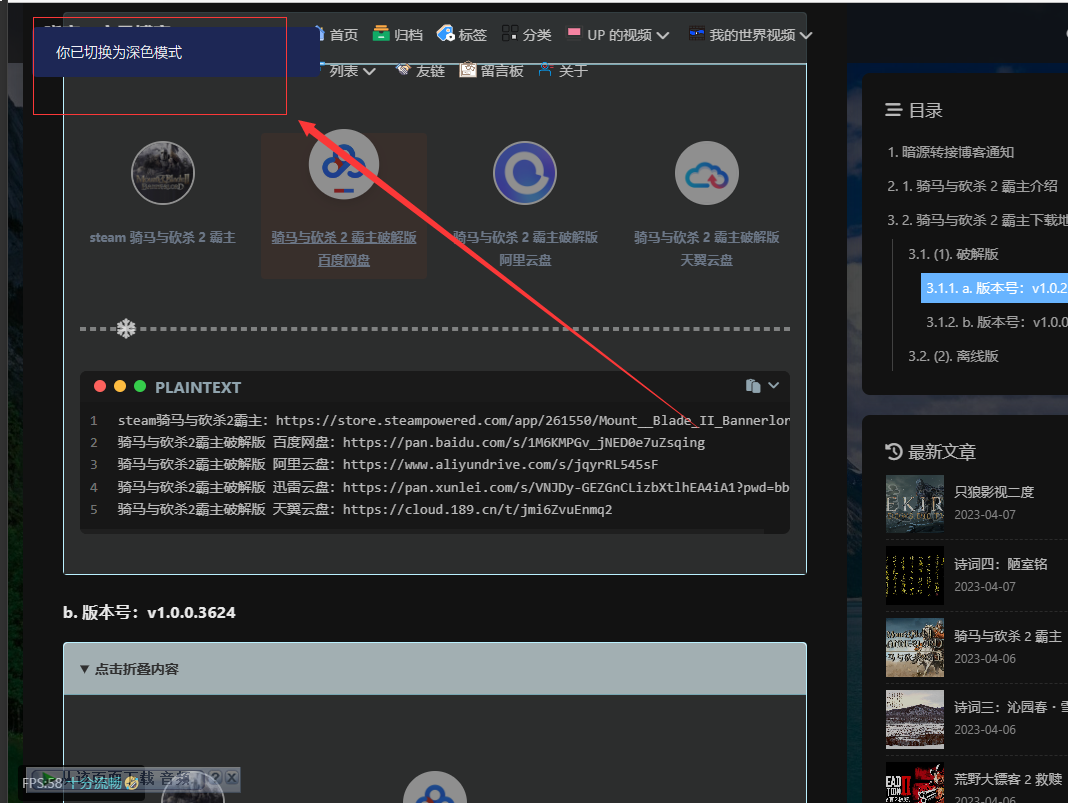Open recent article 诗词四：陋室铭
The width and height of the screenshot is (1068, 803).
pyautogui.click(x=1000, y=564)
